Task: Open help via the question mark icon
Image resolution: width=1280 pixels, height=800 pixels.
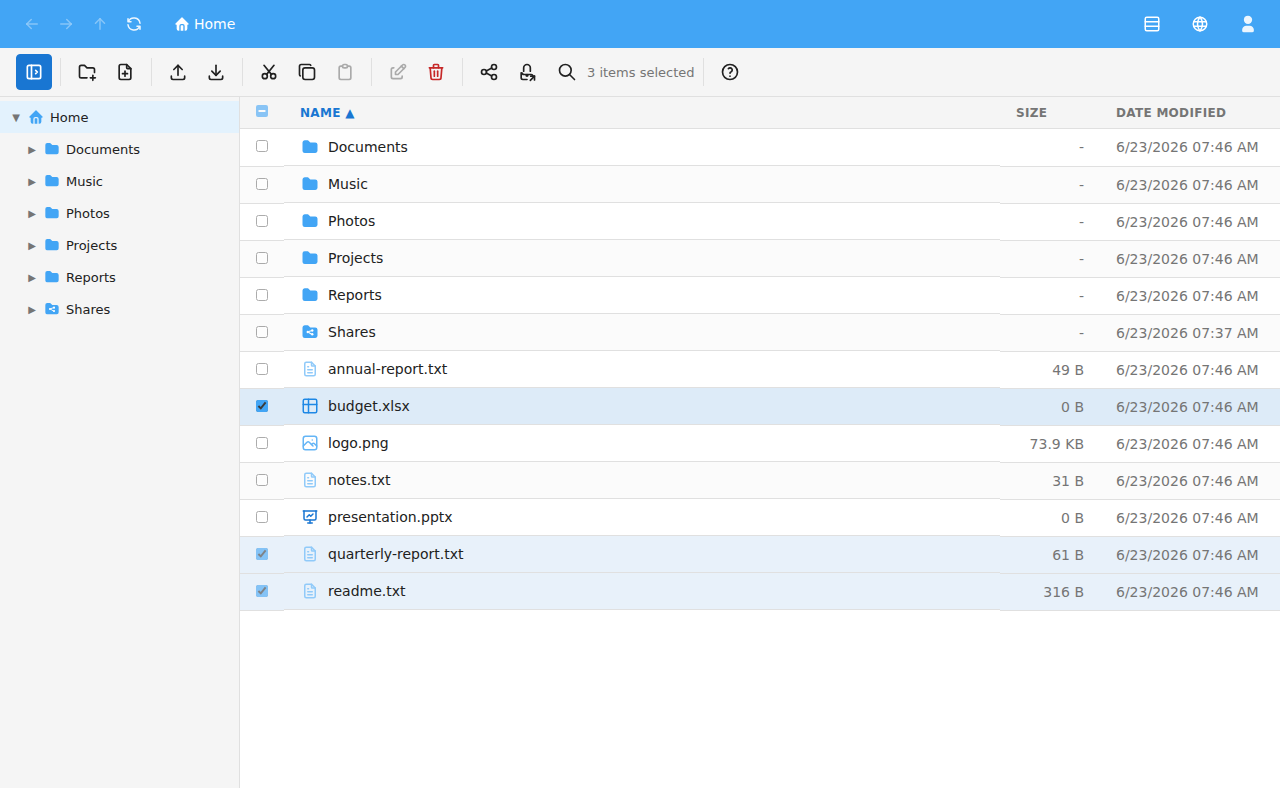Action: coord(730,72)
